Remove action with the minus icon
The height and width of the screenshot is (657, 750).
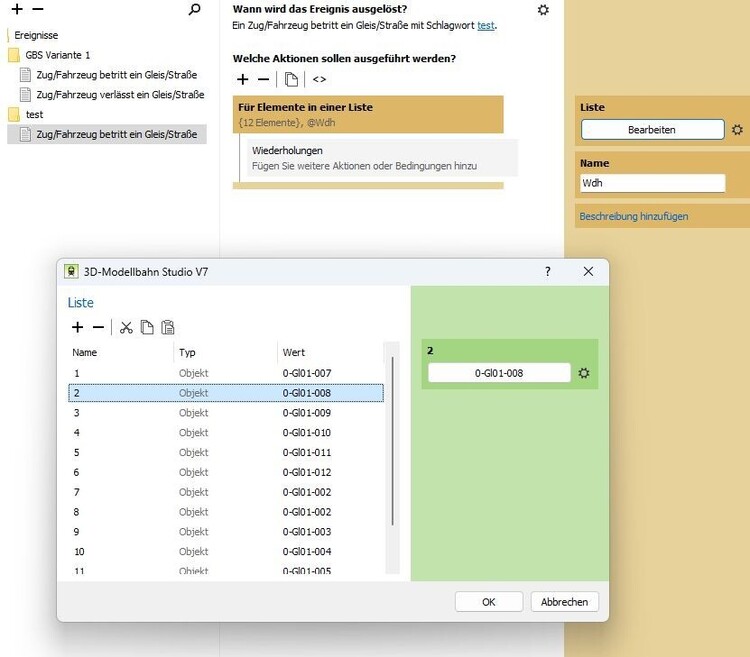pyautogui.click(x=263, y=79)
